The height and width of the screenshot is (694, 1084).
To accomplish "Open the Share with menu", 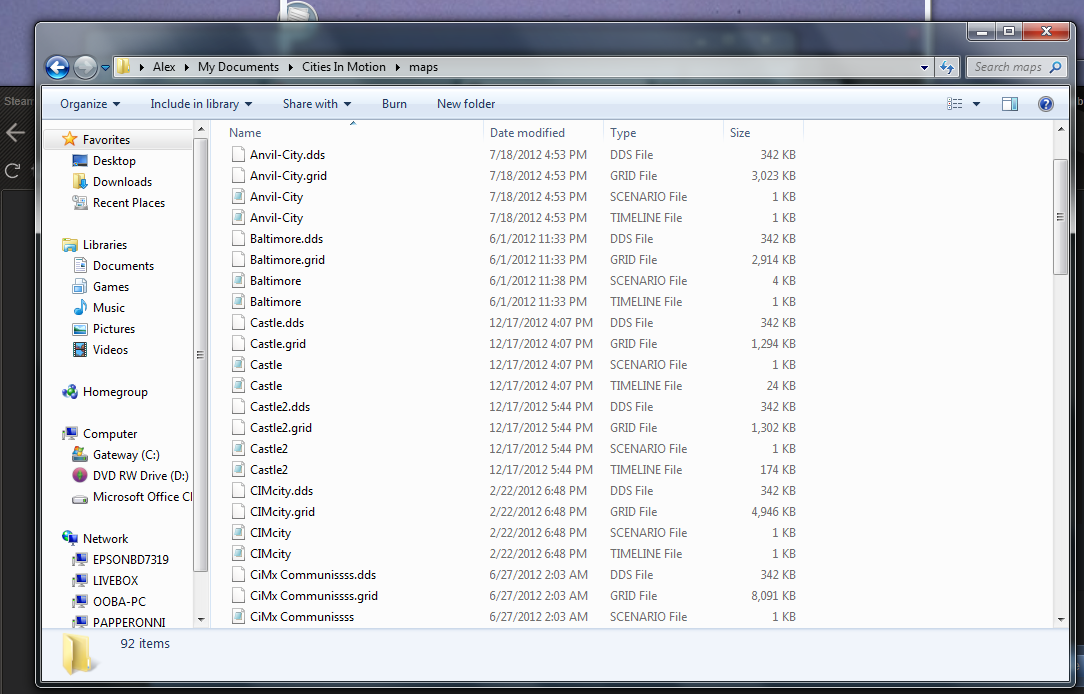I will 317,104.
